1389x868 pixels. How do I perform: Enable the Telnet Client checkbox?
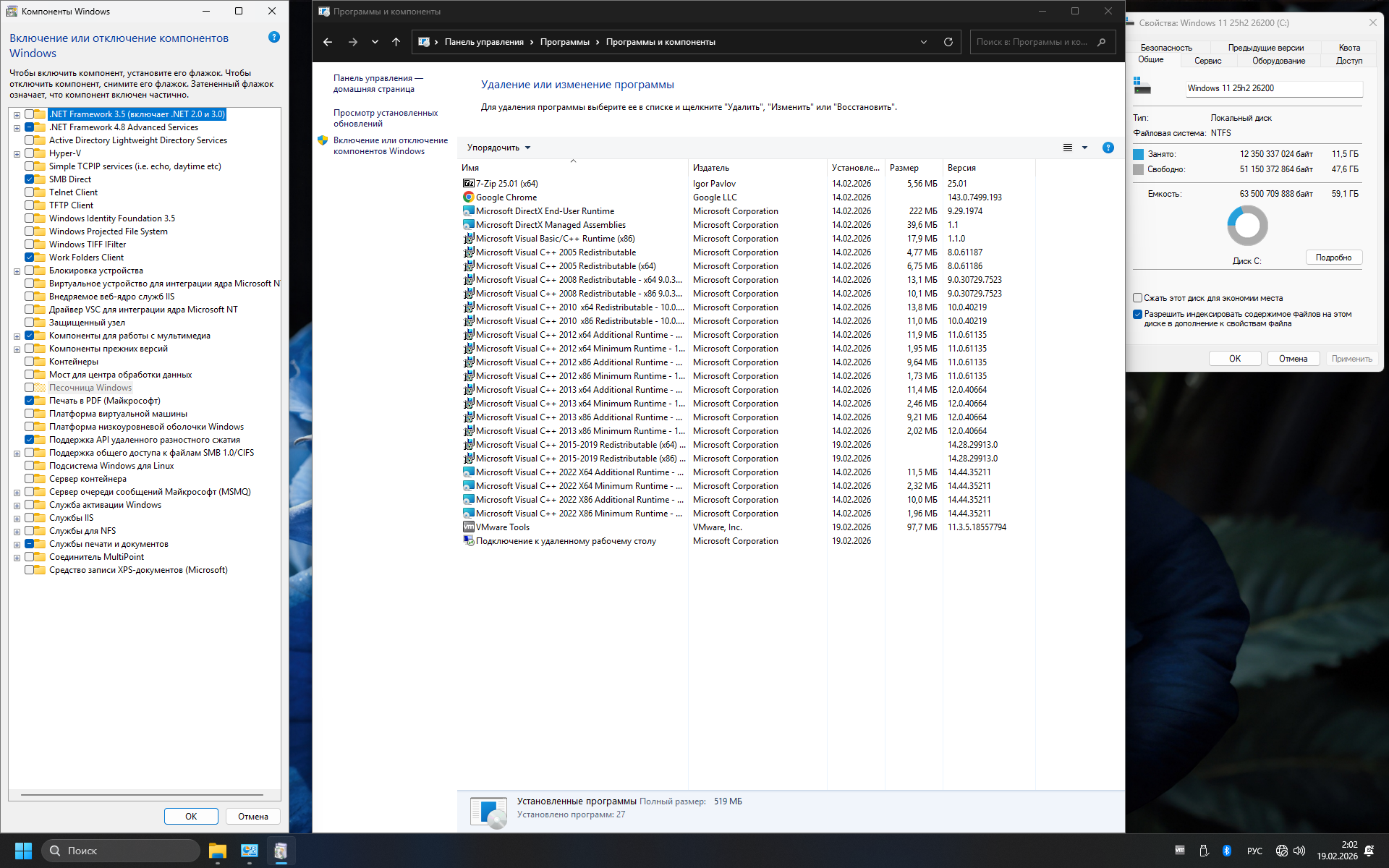[x=30, y=192]
